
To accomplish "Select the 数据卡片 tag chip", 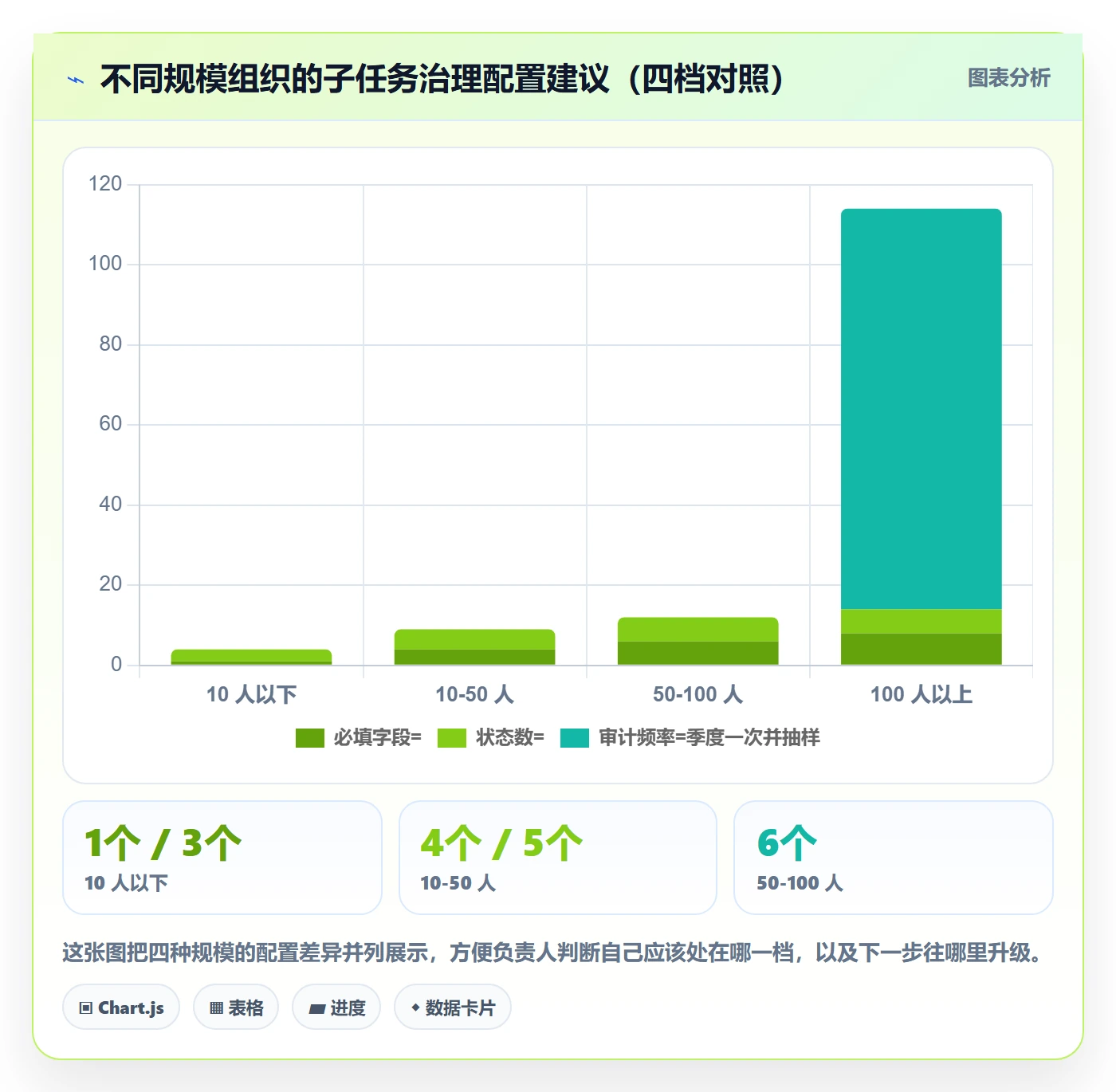I will 453,1008.
